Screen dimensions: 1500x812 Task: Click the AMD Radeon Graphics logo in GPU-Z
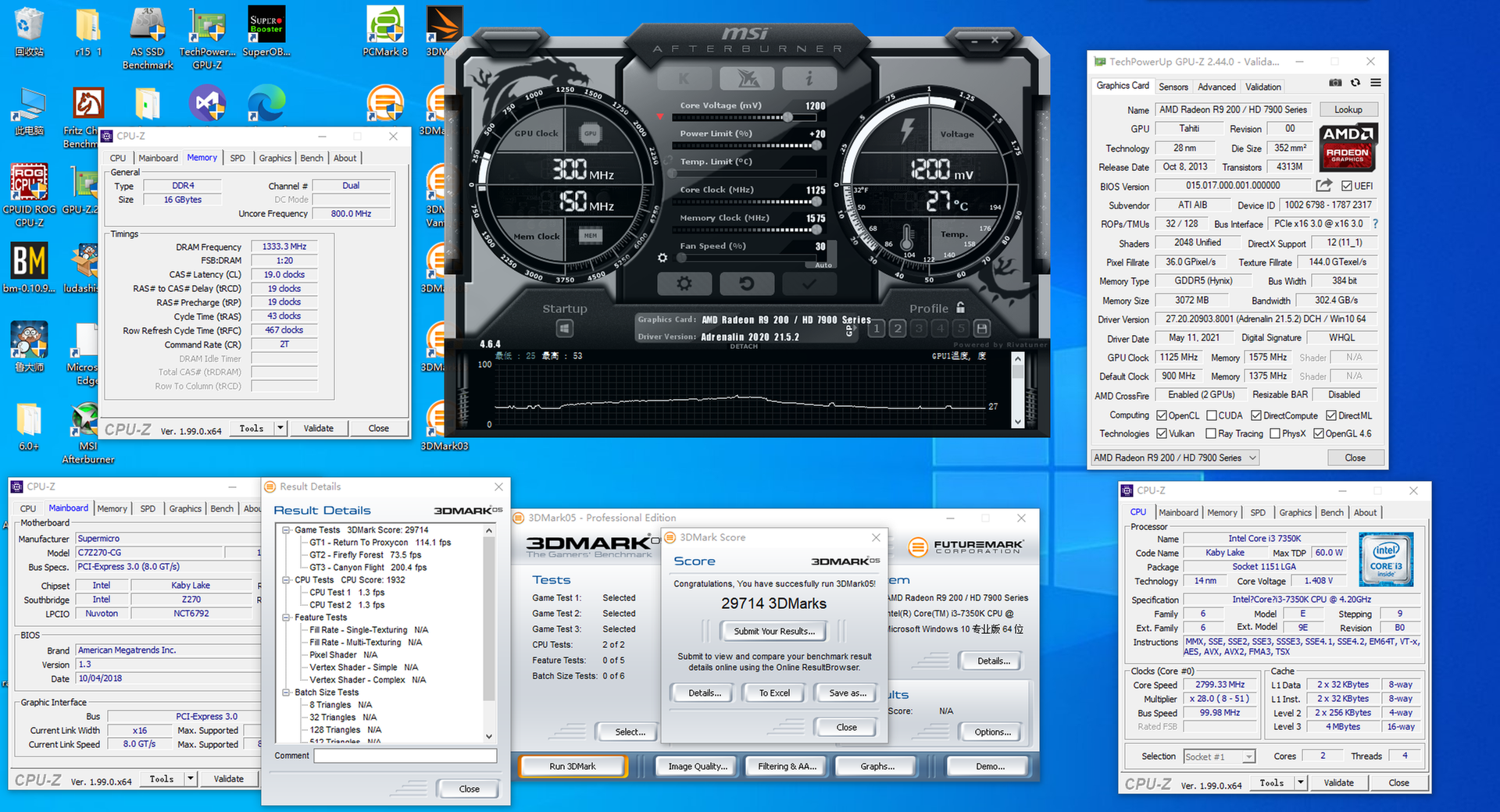click(1348, 148)
